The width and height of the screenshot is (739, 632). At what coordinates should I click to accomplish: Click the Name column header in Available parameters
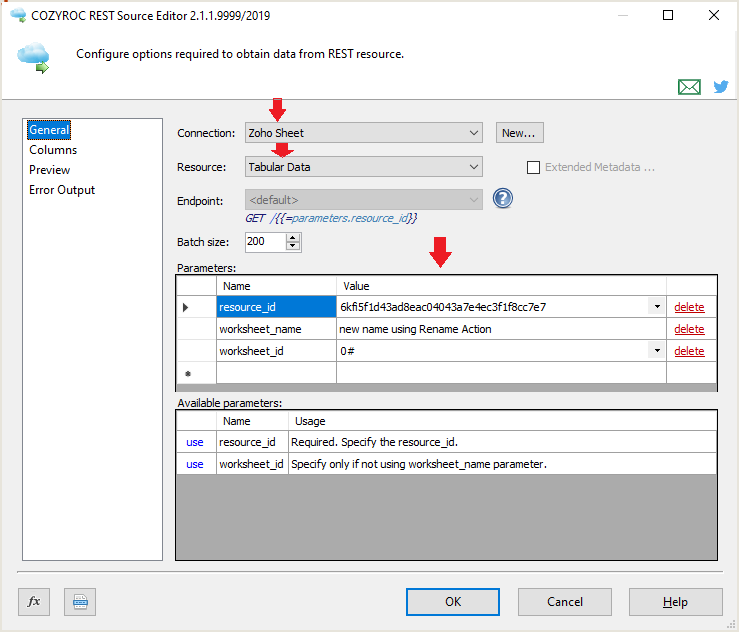(252, 421)
